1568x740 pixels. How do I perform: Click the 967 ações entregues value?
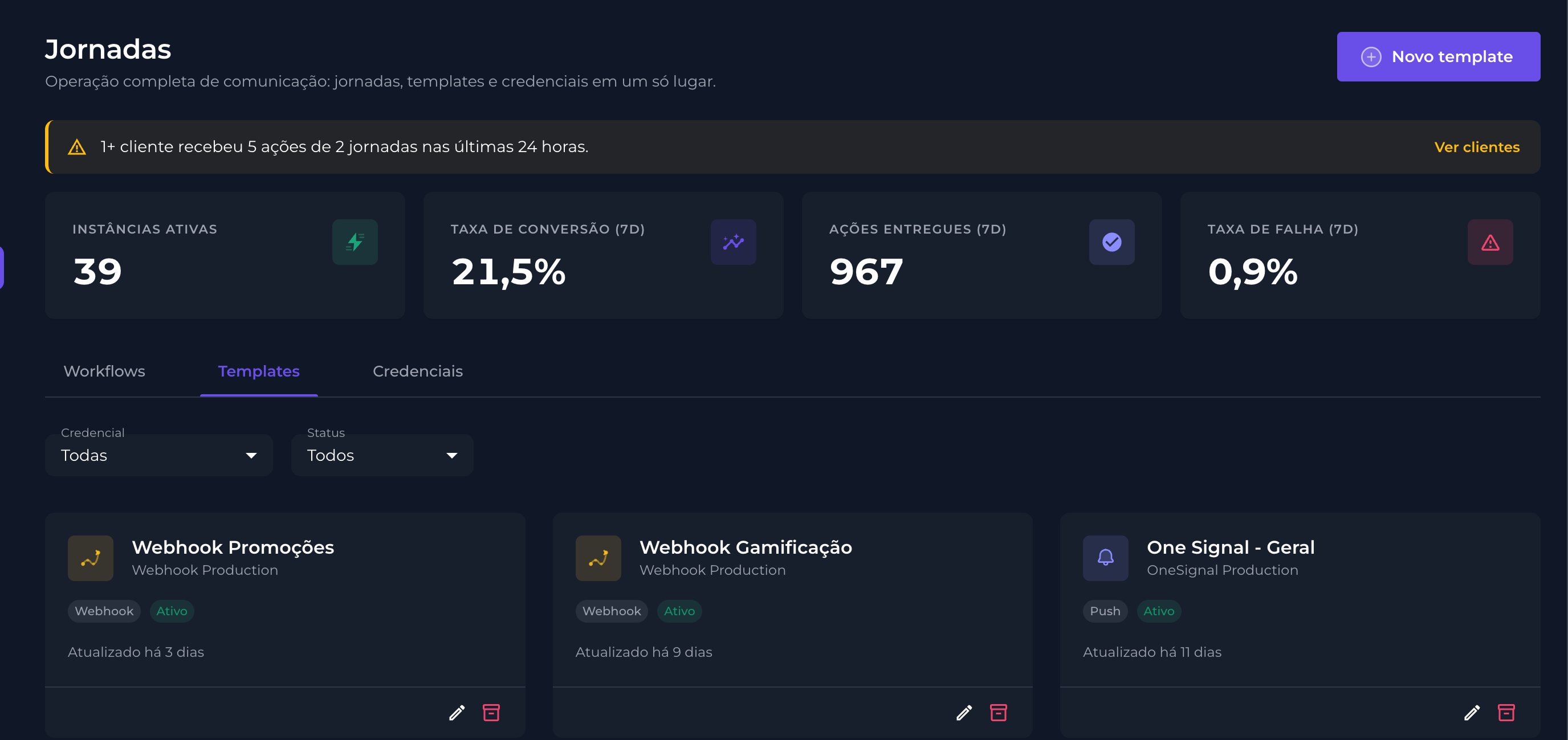[x=866, y=271]
